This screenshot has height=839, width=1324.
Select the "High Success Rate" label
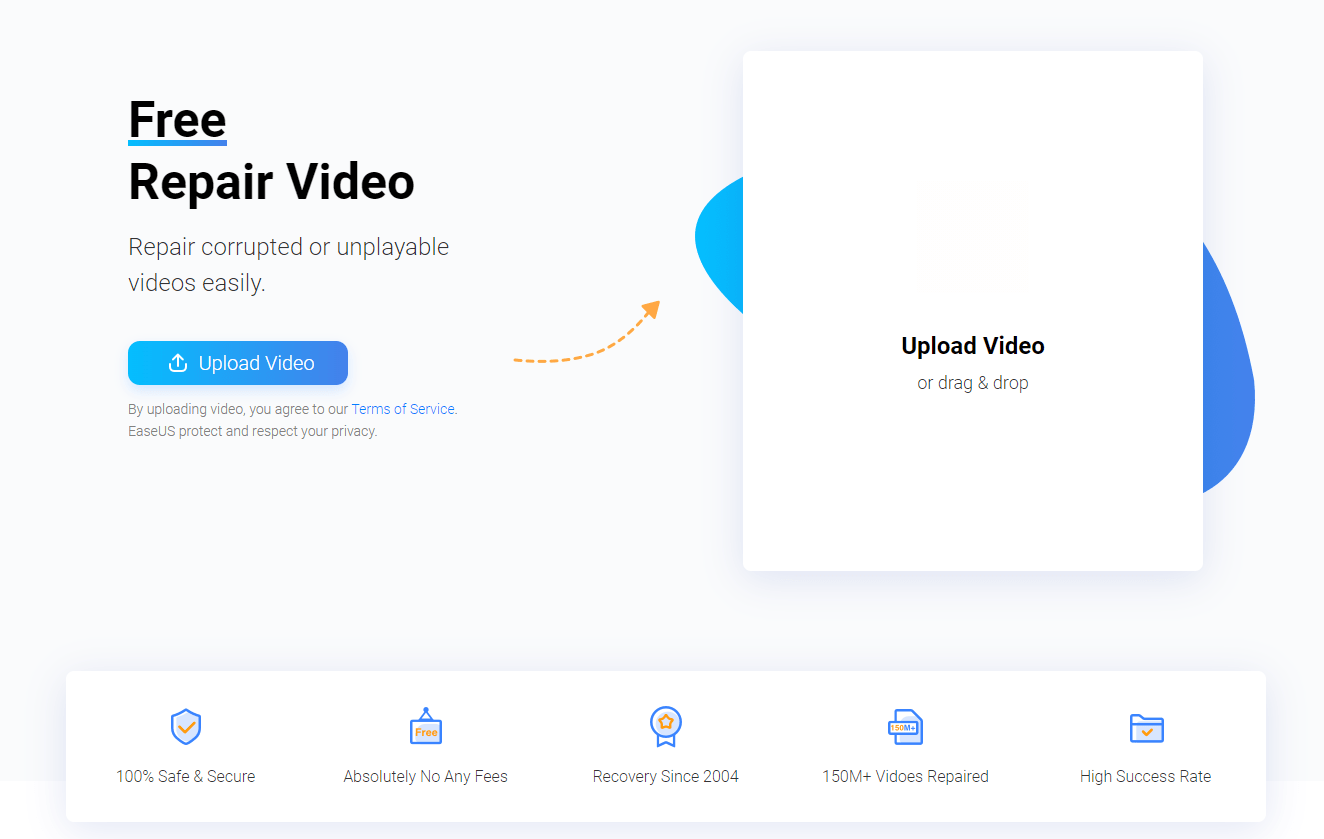[x=1145, y=776]
